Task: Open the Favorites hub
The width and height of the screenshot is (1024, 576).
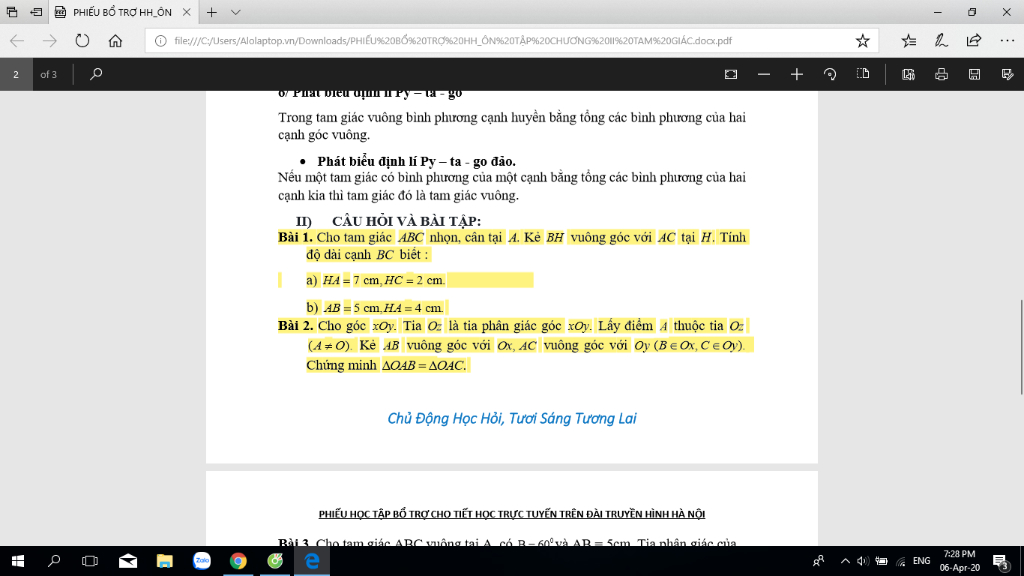Action: [x=908, y=40]
